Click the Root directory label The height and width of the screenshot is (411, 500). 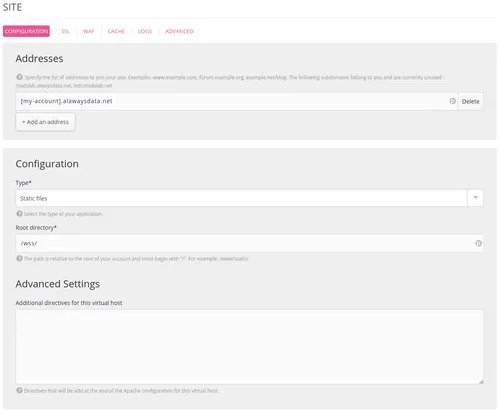36,228
